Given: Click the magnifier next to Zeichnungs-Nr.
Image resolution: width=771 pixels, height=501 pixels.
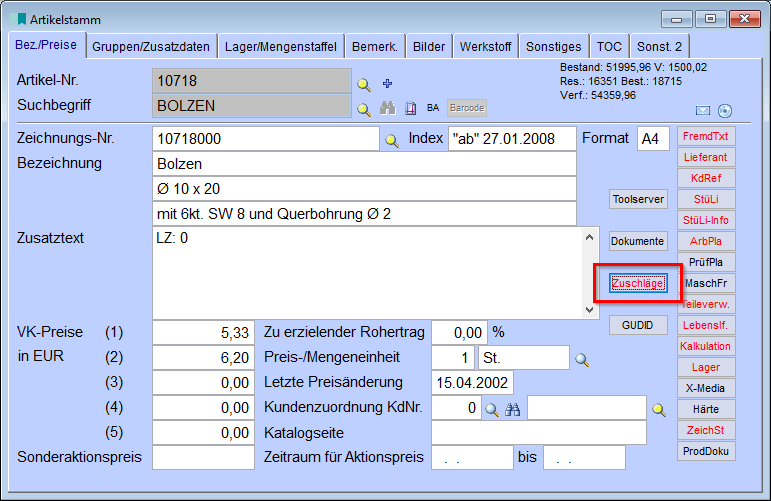Looking at the screenshot, I should tap(392, 141).
